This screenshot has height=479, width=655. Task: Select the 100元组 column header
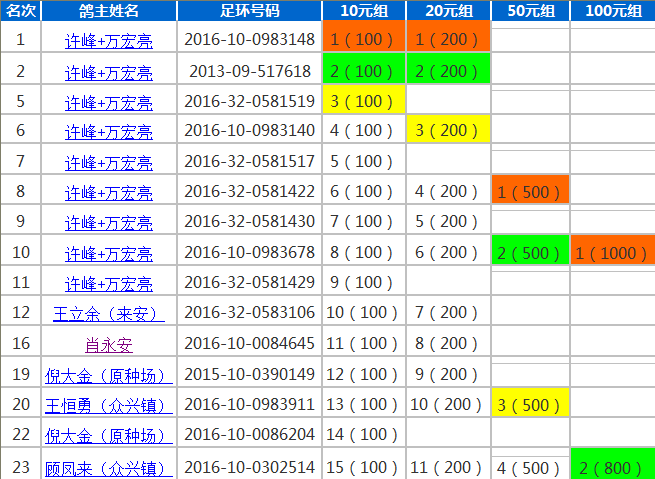click(612, 11)
